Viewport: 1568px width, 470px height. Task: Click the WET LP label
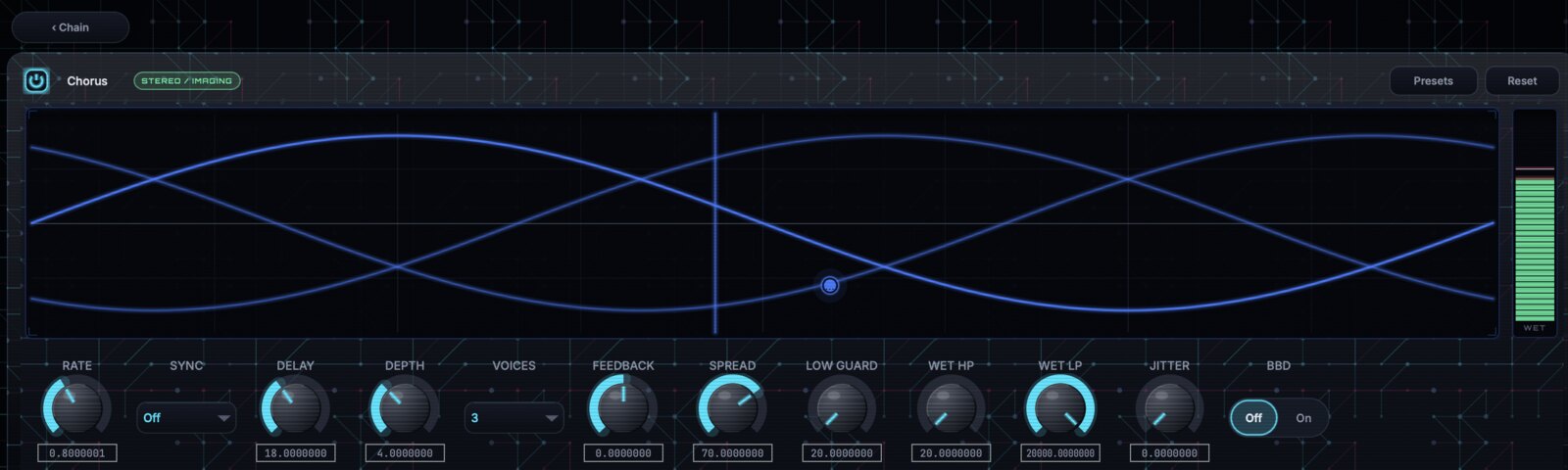click(x=1060, y=365)
